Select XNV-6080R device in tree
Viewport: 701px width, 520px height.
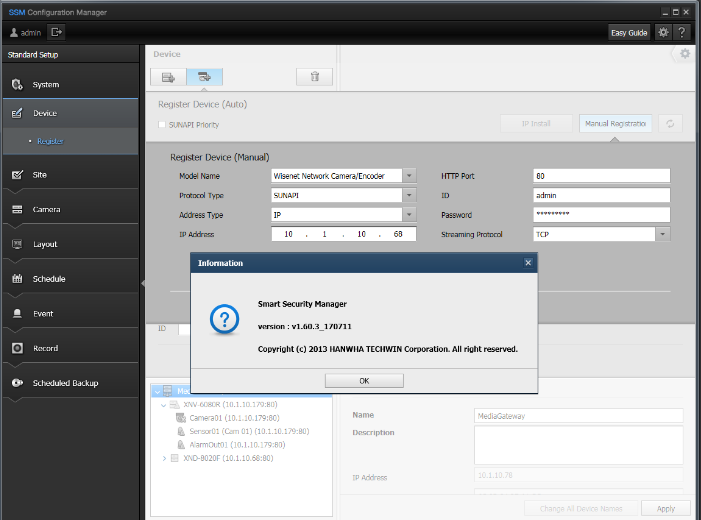230,405
